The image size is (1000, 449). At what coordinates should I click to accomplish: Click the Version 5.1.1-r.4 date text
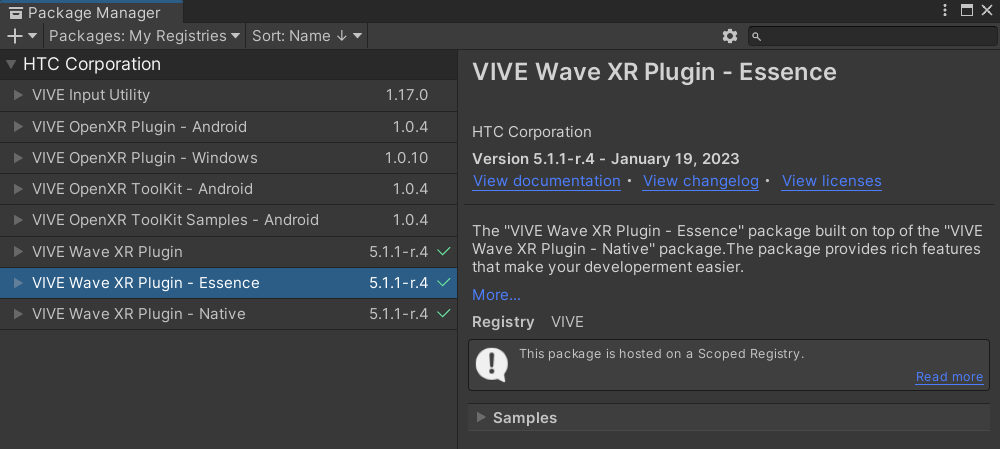605,159
